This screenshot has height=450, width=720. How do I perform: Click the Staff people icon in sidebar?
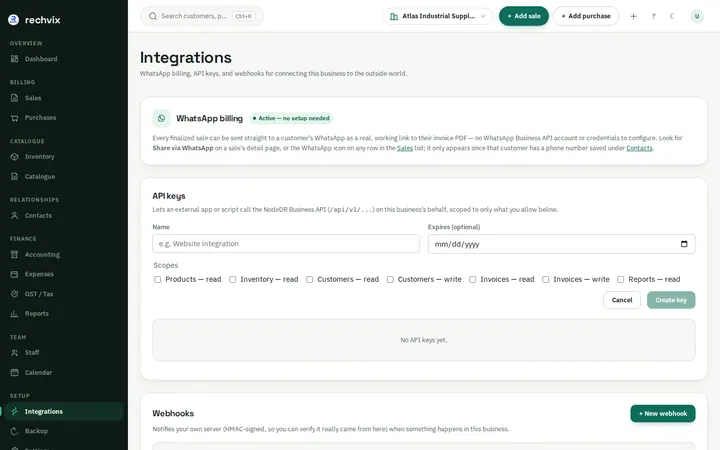pos(15,353)
